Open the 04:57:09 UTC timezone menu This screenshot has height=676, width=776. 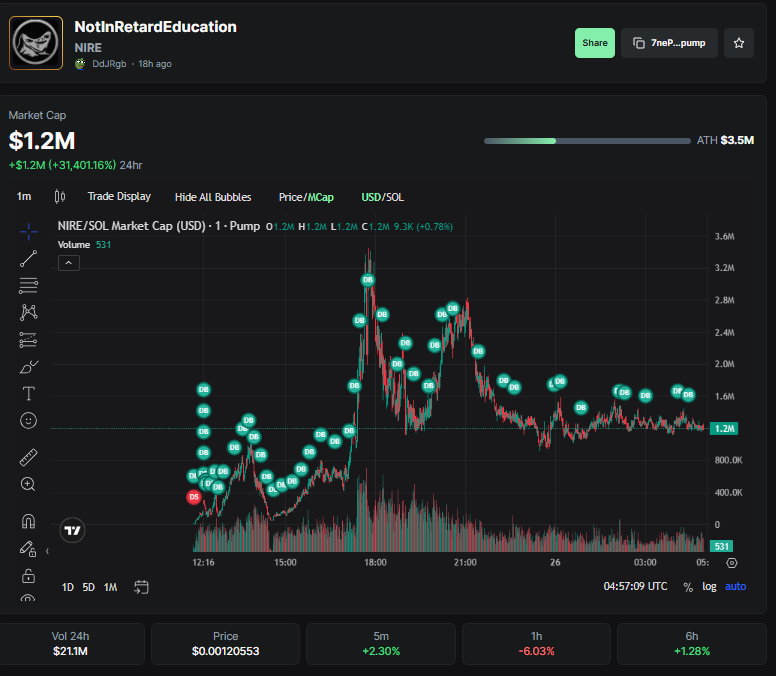pyautogui.click(x=635, y=586)
